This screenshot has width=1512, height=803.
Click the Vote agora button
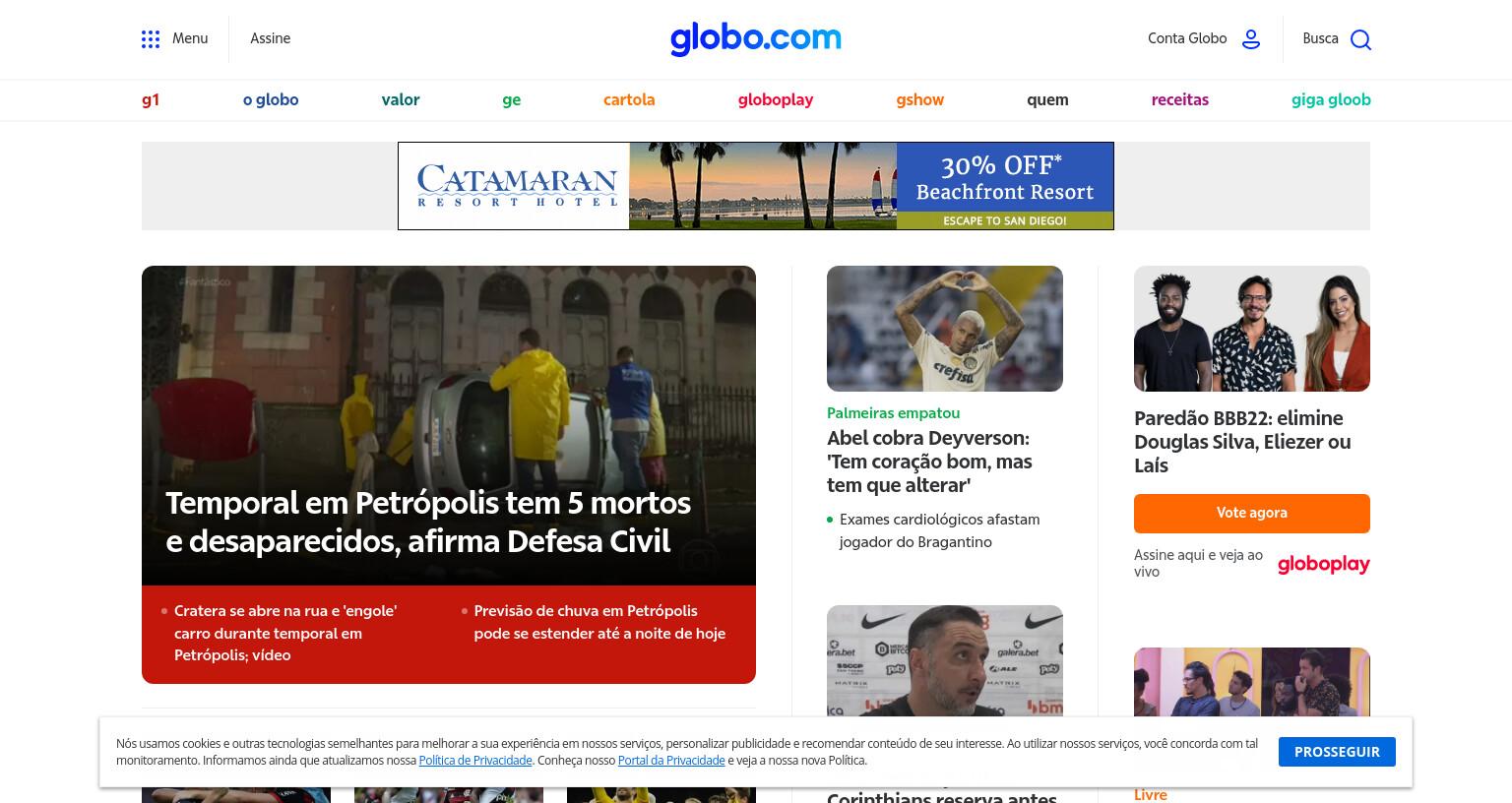click(x=1251, y=513)
